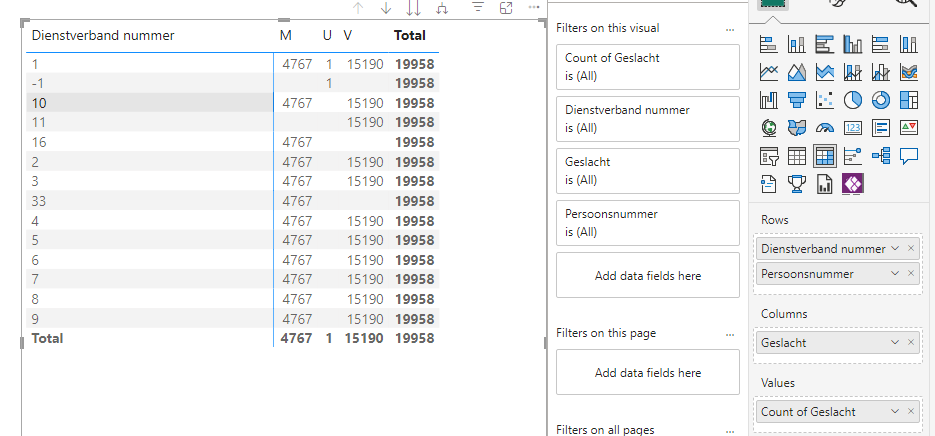Open focus mode for the matrix visual
Screen dimensions: 935x436
click(506, 8)
